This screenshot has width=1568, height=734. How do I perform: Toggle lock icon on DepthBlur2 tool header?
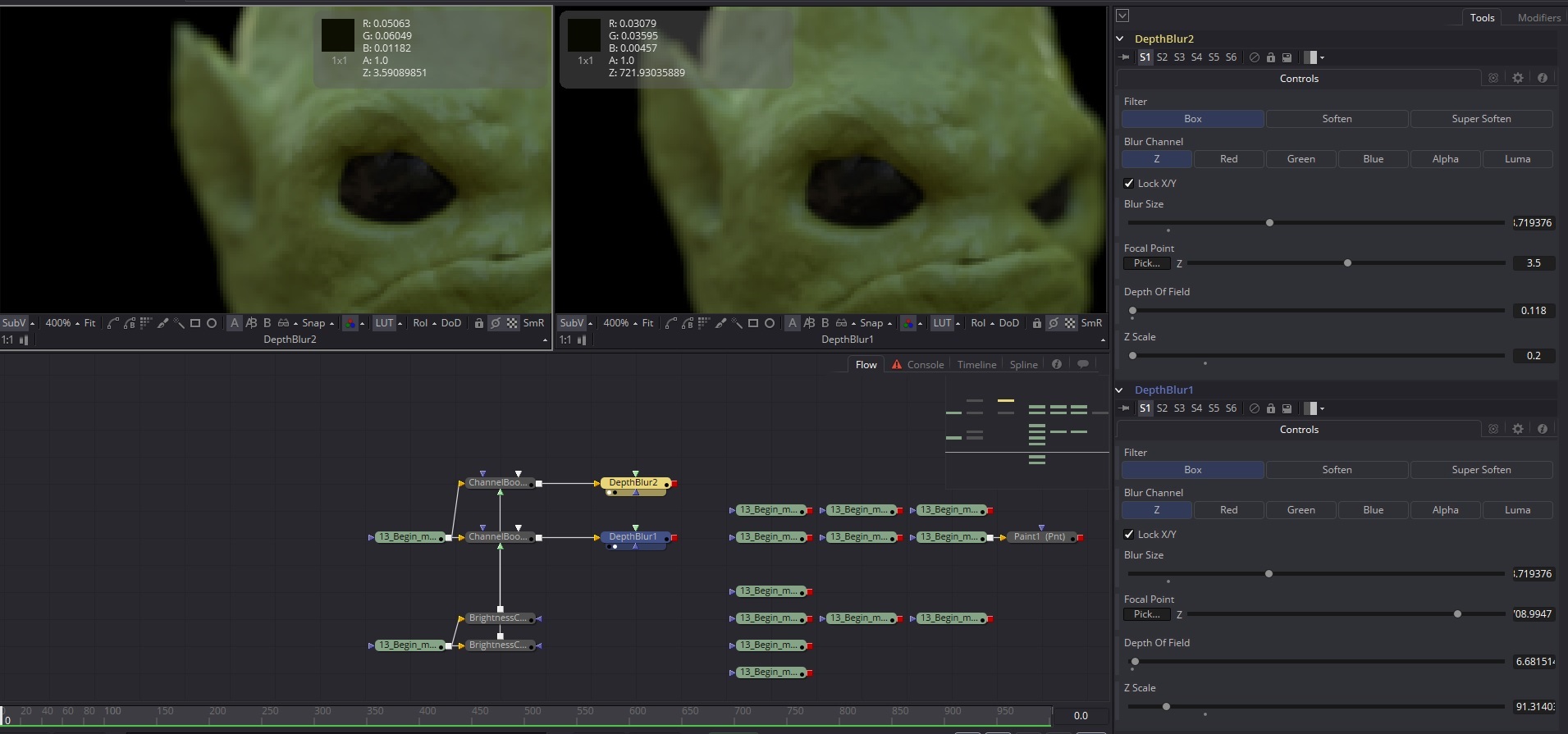click(1270, 57)
